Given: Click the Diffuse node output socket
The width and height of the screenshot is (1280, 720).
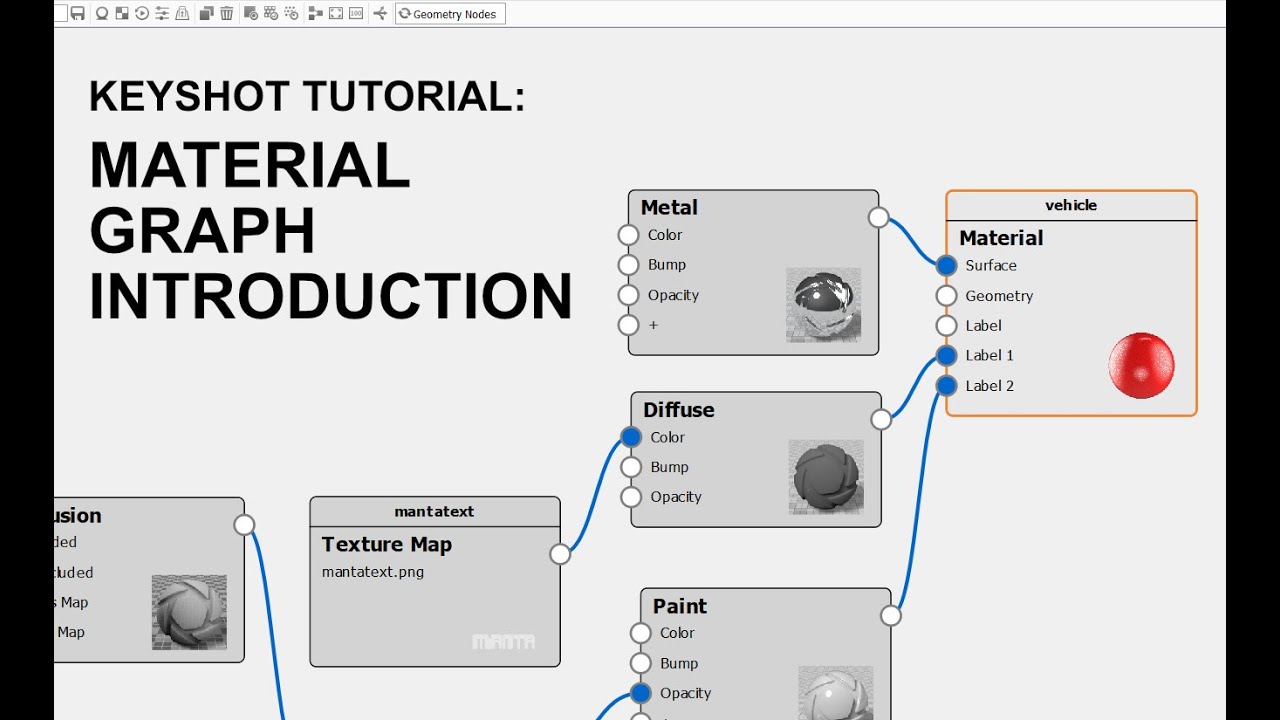Looking at the screenshot, I should pos(881,419).
